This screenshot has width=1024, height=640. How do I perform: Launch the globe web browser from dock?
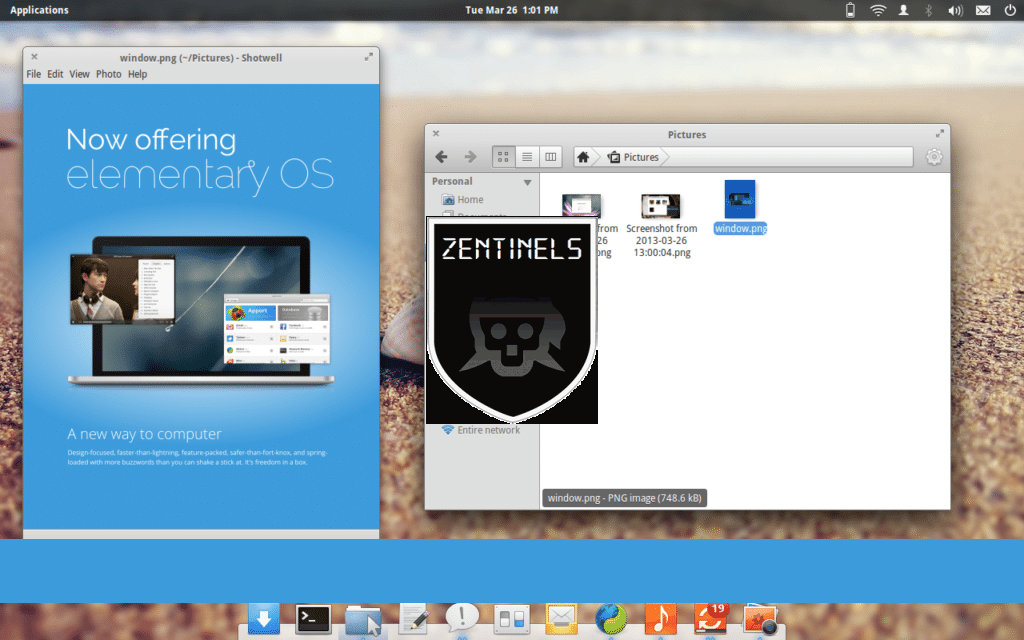pyautogui.click(x=611, y=619)
